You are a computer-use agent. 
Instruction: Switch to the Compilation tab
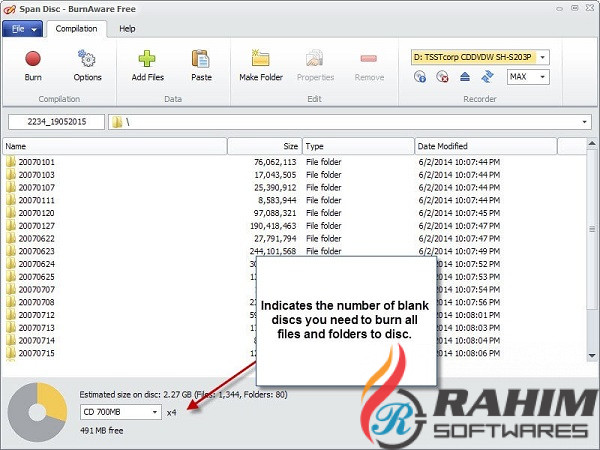[x=76, y=29]
